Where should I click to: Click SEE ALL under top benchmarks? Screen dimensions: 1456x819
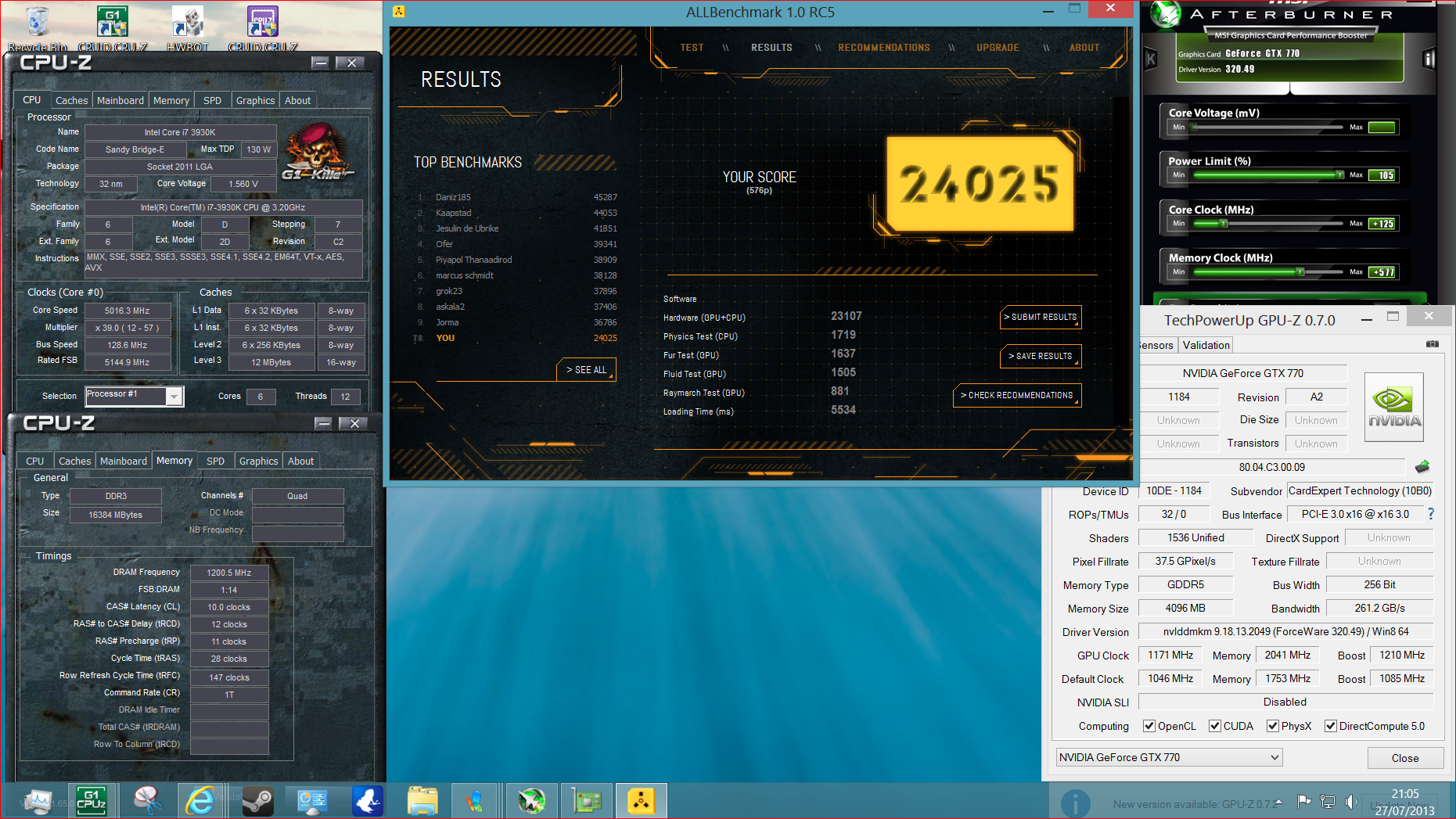(x=587, y=369)
